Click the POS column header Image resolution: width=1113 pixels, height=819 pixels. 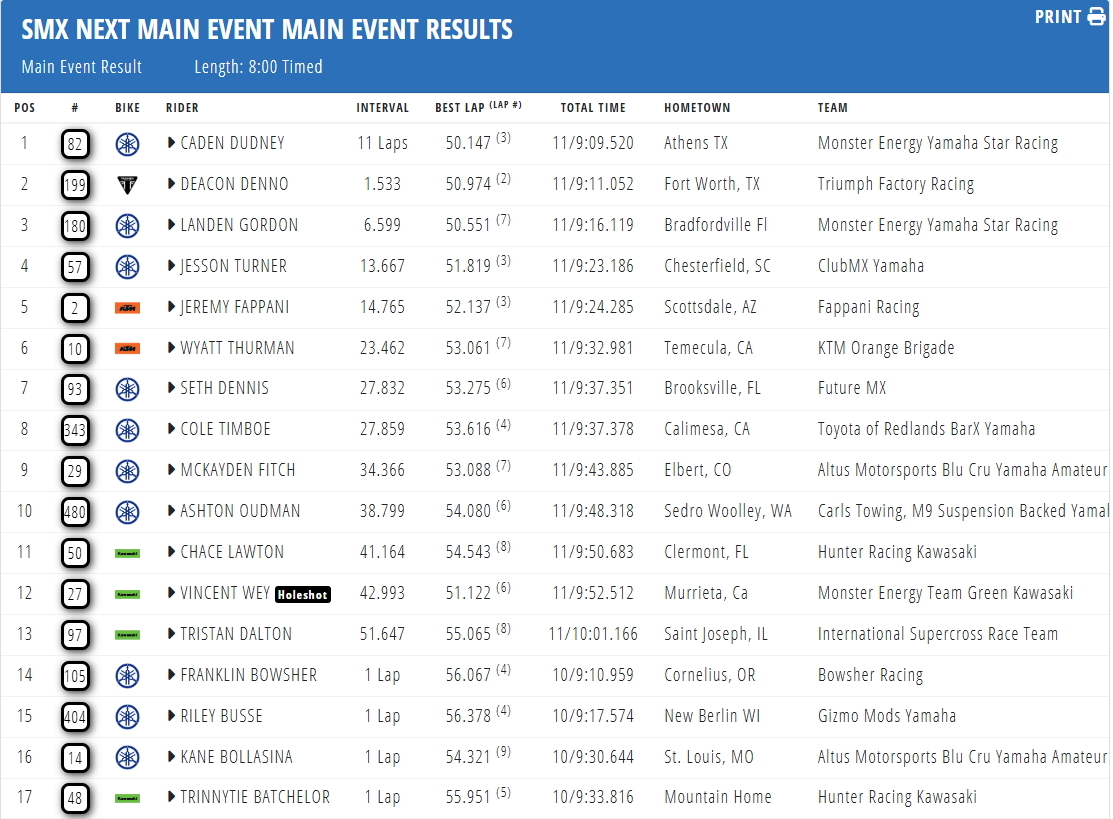coord(24,108)
